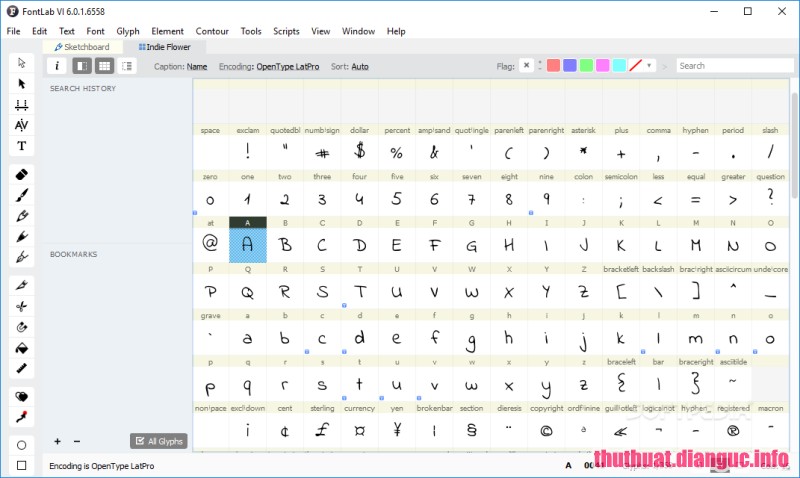Click the BOOKMARKS heading

pyautogui.click(x=73, y=254)
